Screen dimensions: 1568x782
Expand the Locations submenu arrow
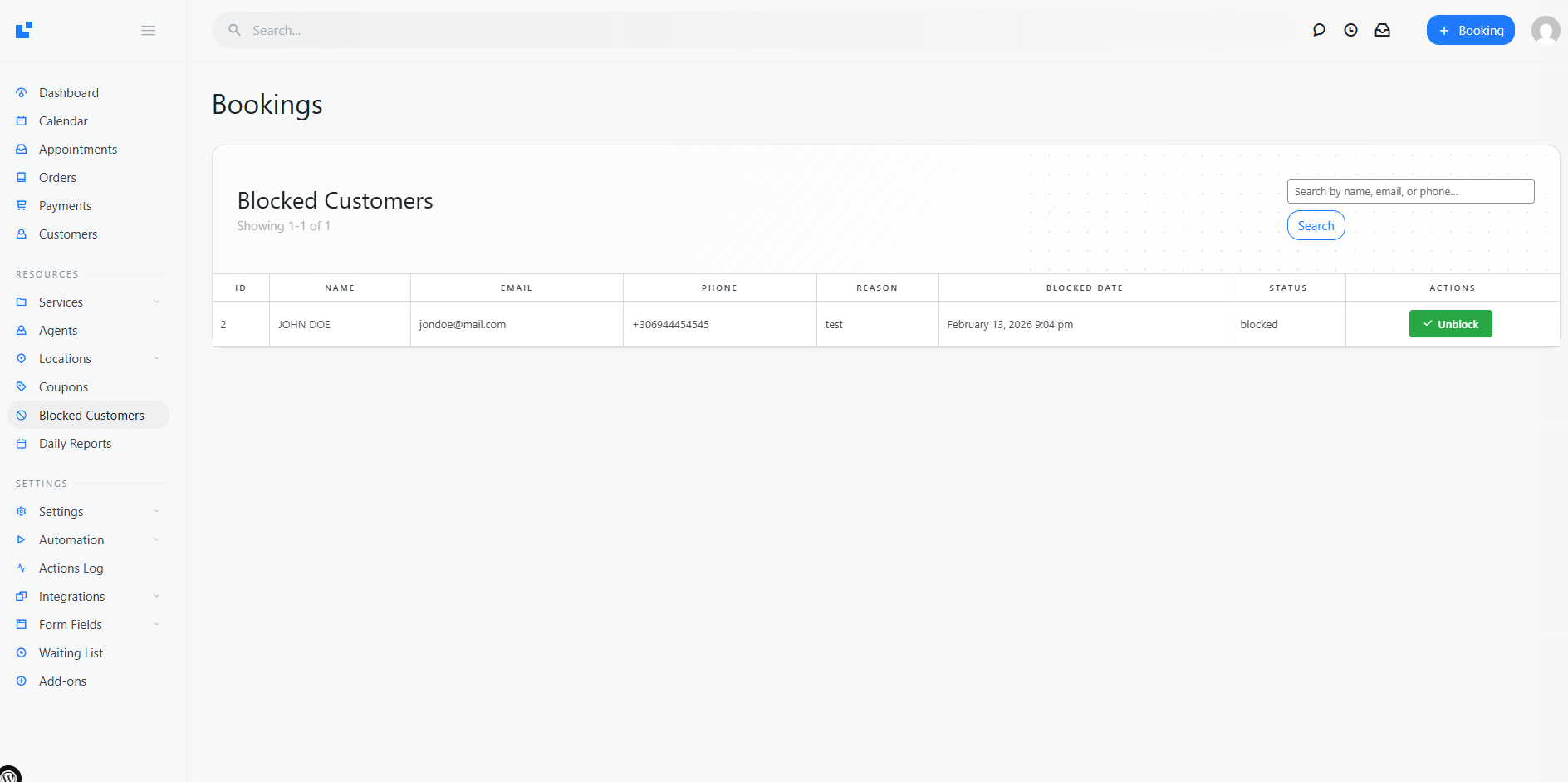coord(156,359)
